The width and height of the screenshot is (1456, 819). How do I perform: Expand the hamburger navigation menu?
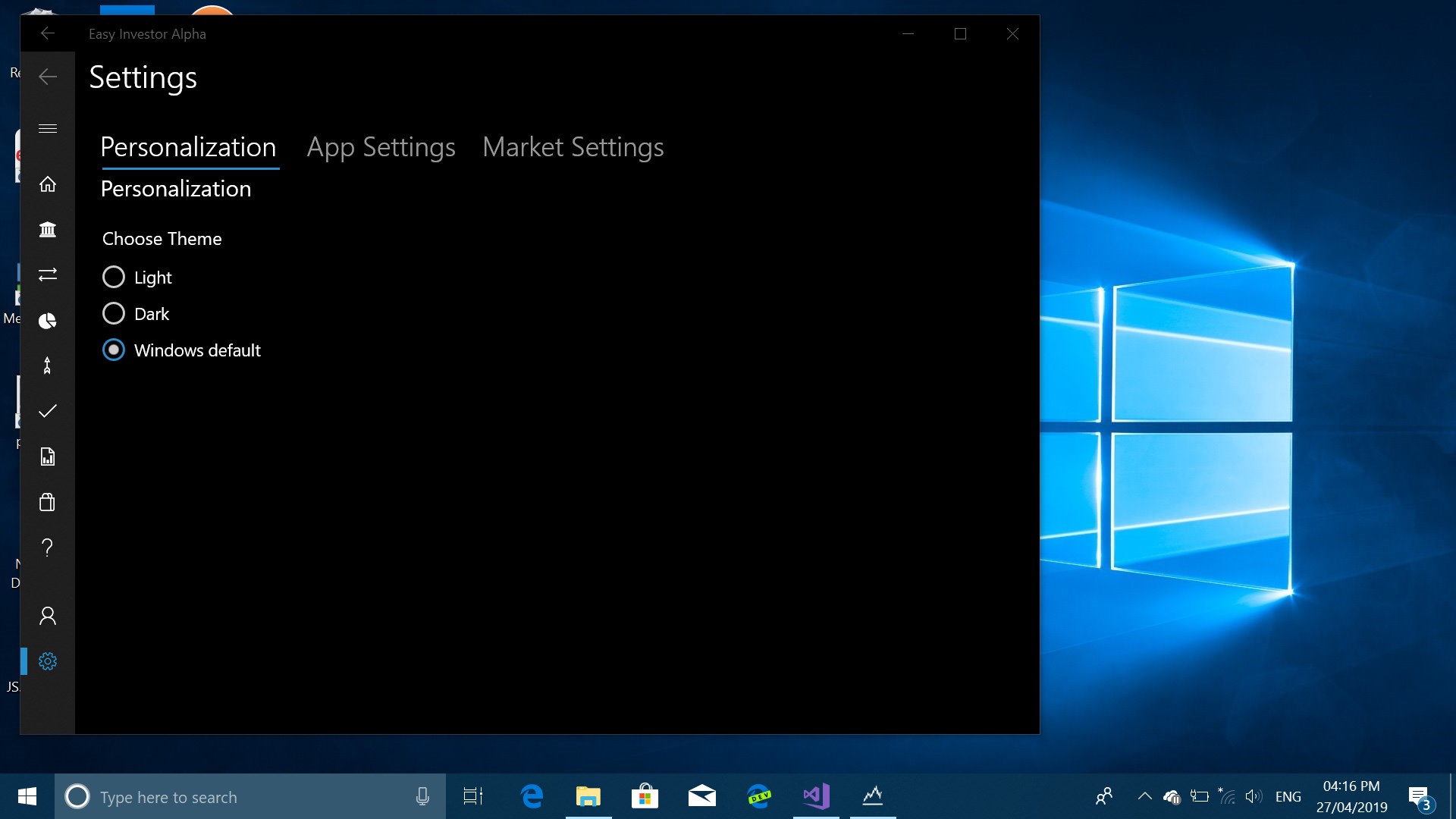48,129
